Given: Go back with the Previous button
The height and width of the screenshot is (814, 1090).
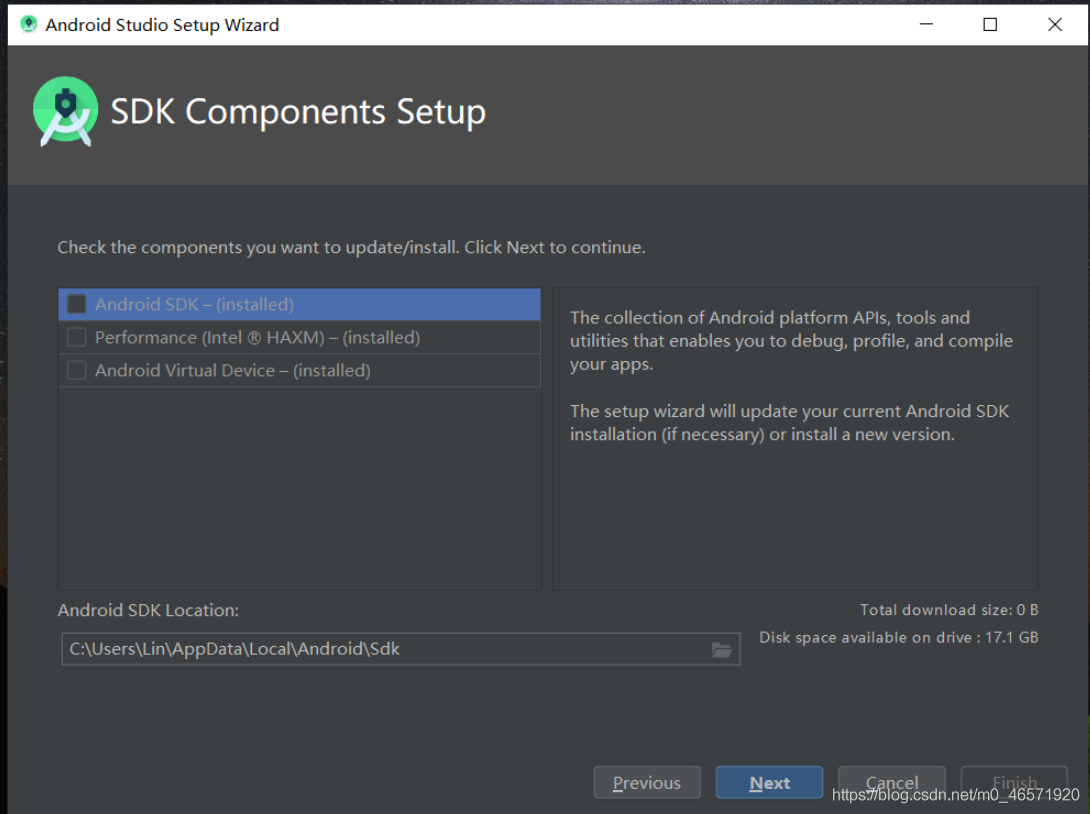Looking at the screenshot, I should click(646, 783).
